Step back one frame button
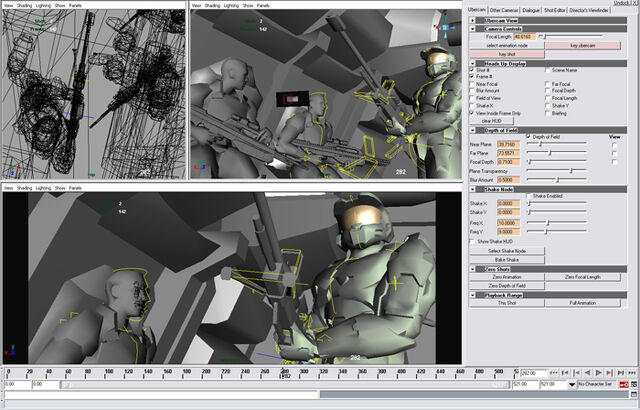The image size is (640, 410). (565, 373)
